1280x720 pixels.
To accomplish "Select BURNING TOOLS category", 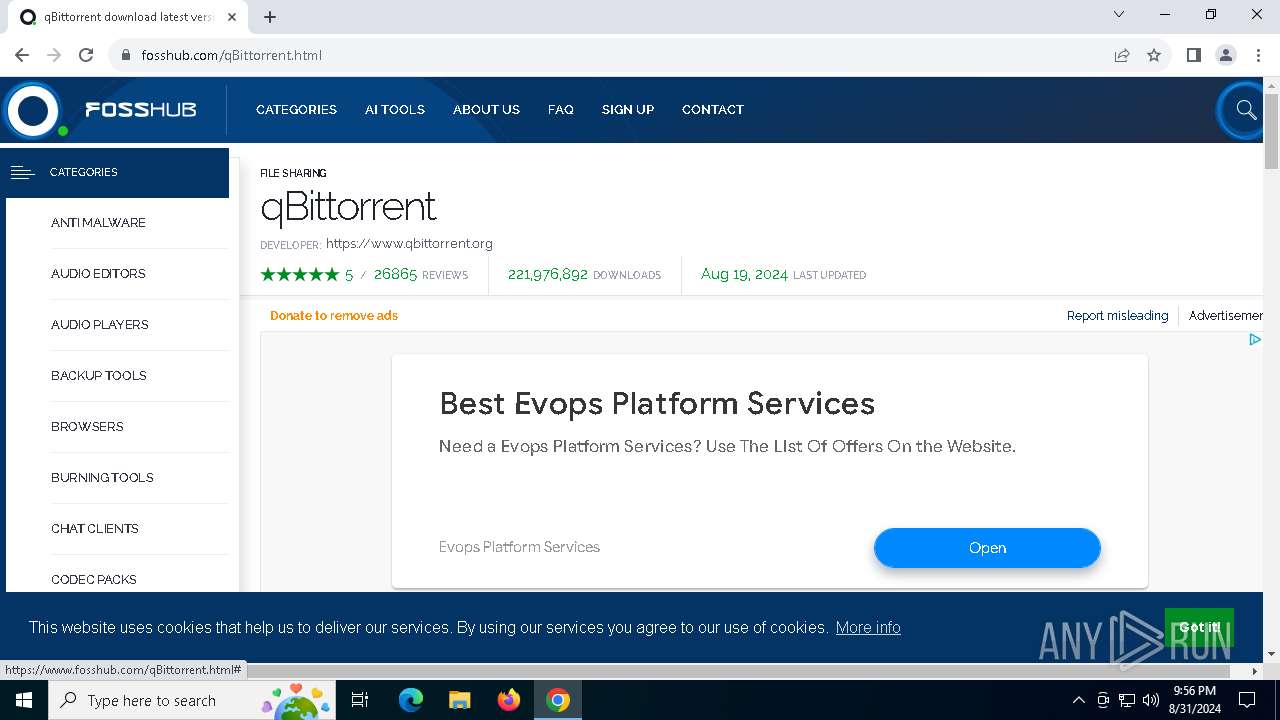I will point(102,478).
